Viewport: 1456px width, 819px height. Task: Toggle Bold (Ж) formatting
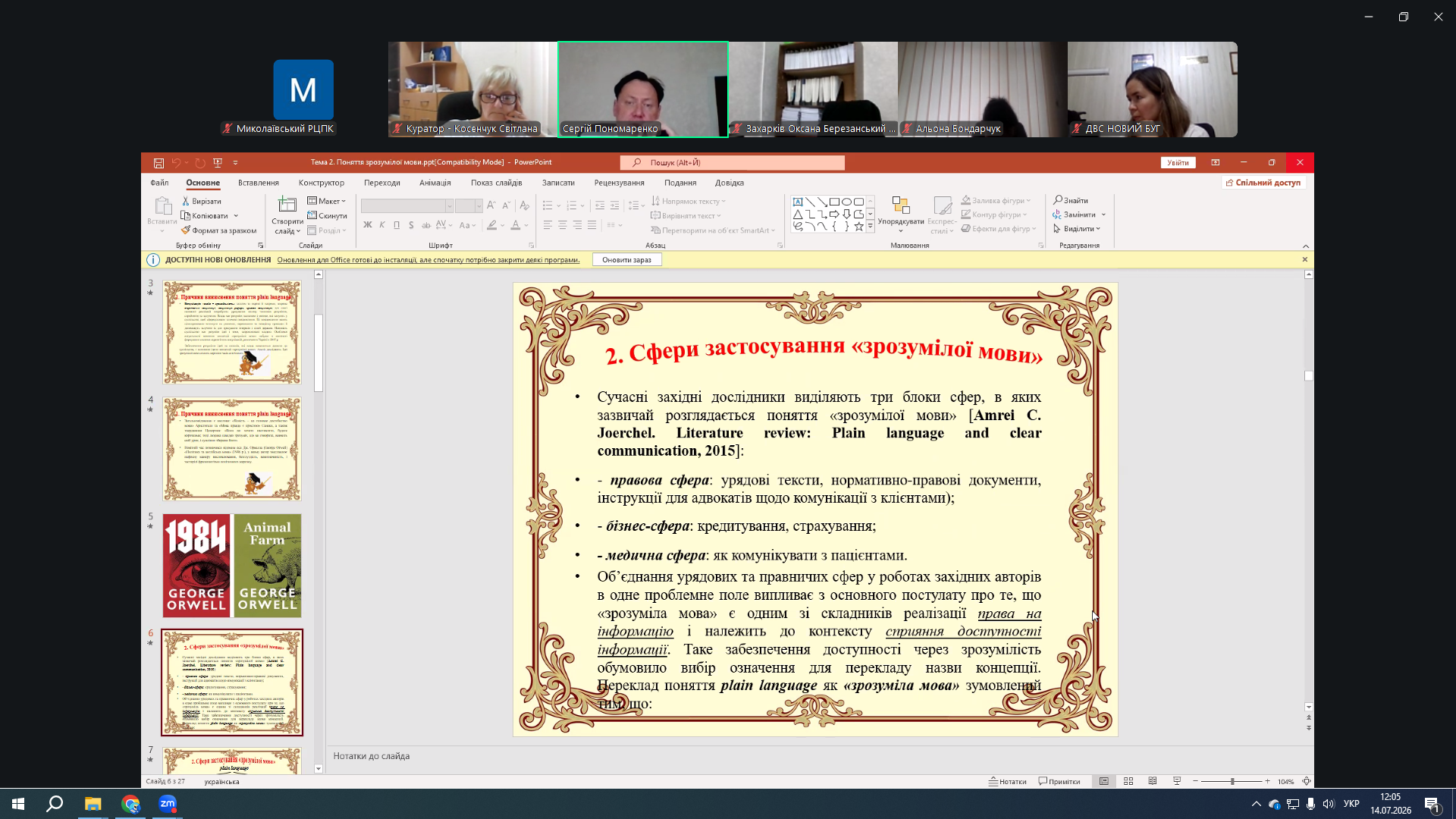pyautogui.click(x=368, y=225)
